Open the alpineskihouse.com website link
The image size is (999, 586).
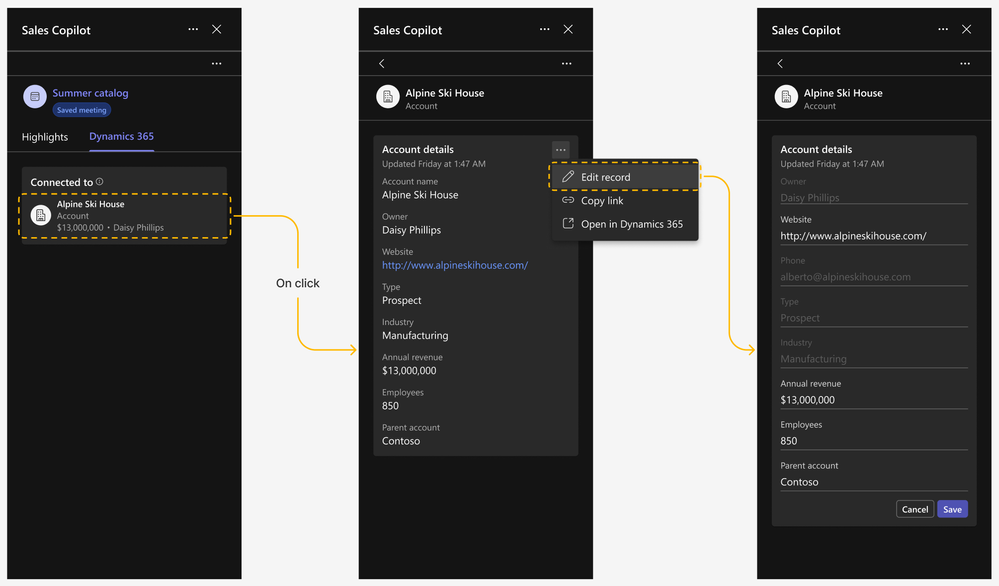[x=455, y=266]
